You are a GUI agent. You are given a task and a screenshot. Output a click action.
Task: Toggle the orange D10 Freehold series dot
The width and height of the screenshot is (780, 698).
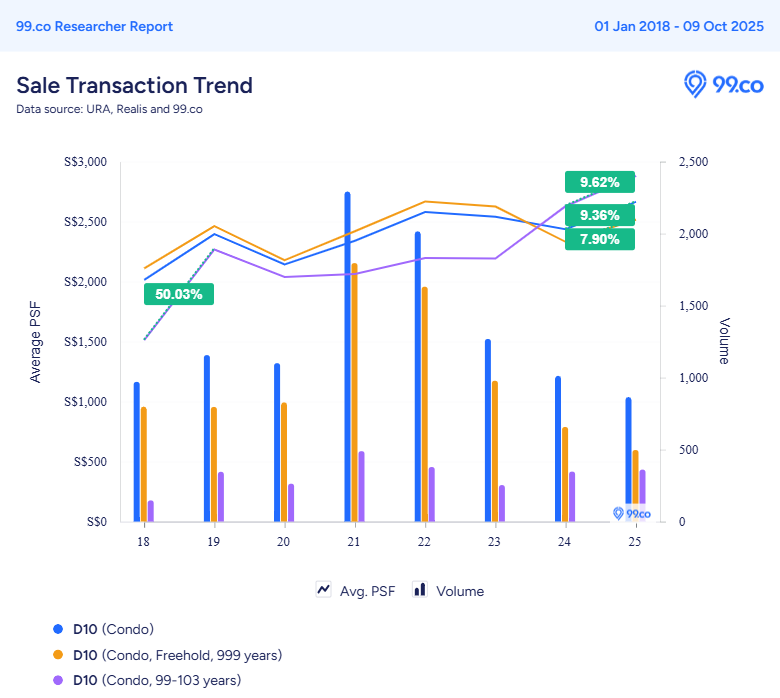tap(57, 655)
